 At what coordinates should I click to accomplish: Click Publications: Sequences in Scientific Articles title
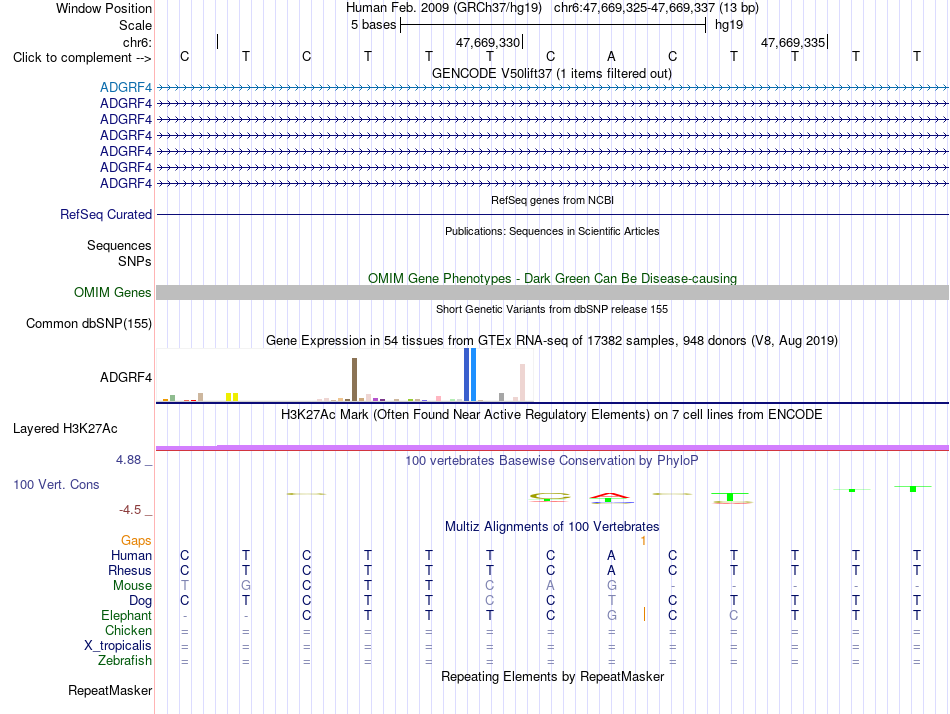(x=552, y=231)
